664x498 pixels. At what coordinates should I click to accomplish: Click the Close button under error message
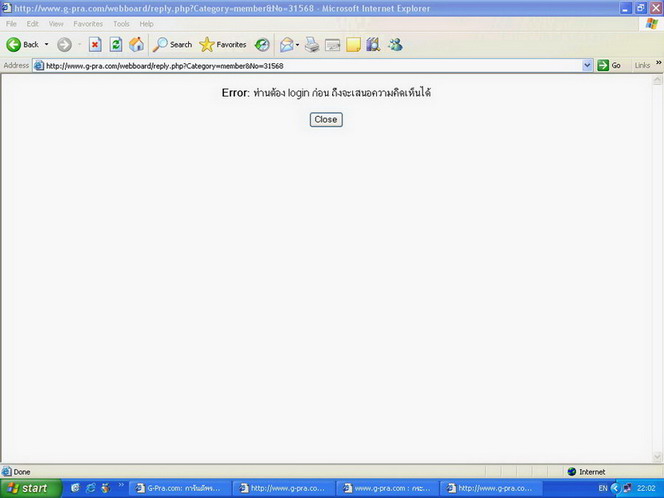coord(326,119)
